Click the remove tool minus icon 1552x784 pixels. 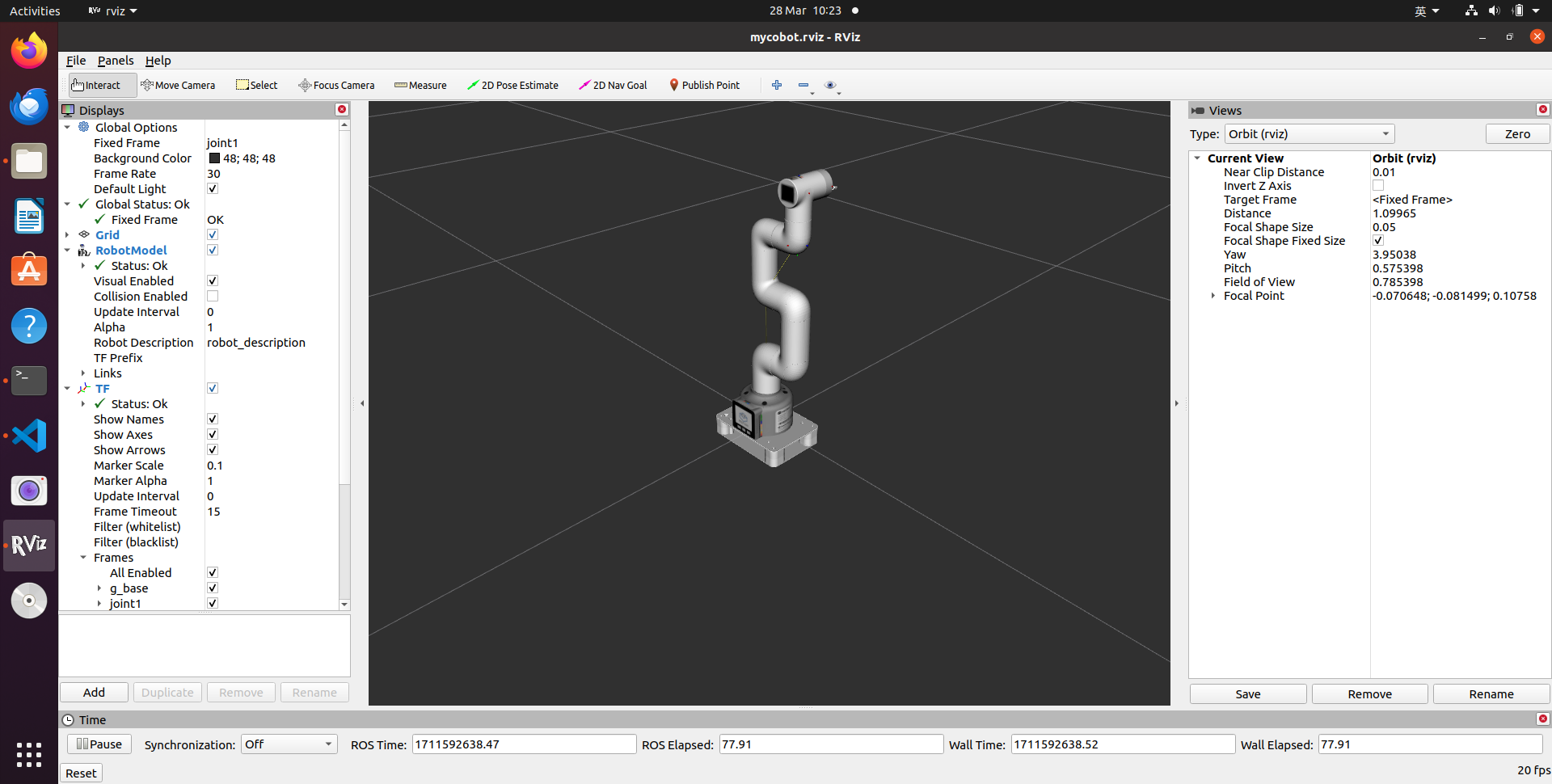pos(805,85)
